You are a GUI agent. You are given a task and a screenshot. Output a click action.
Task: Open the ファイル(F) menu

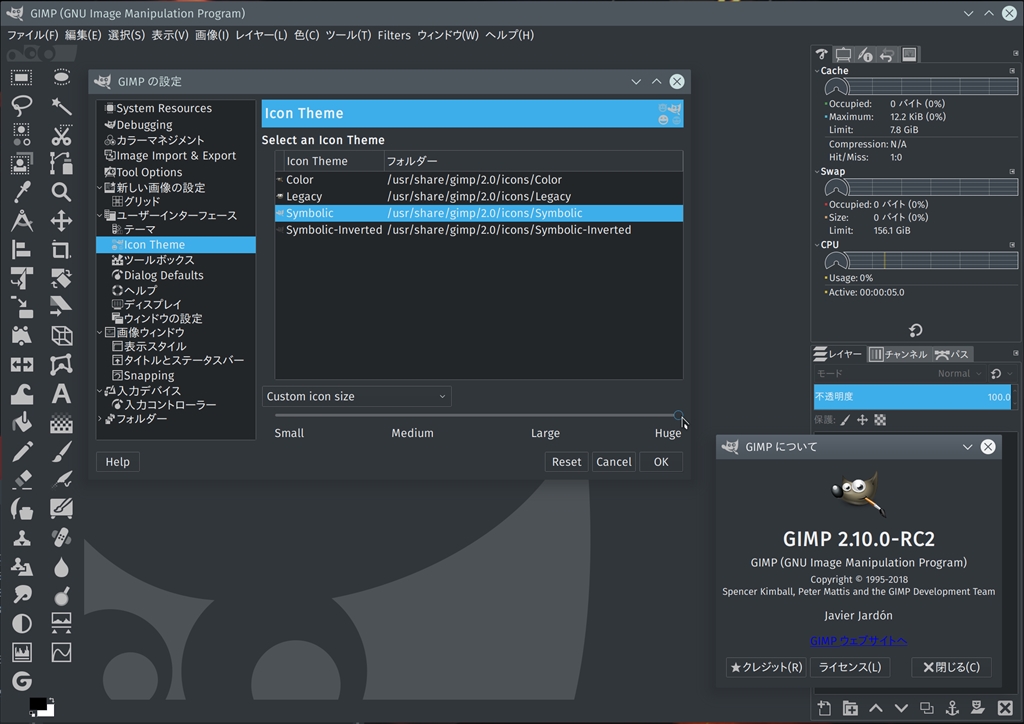coord(33,35)
